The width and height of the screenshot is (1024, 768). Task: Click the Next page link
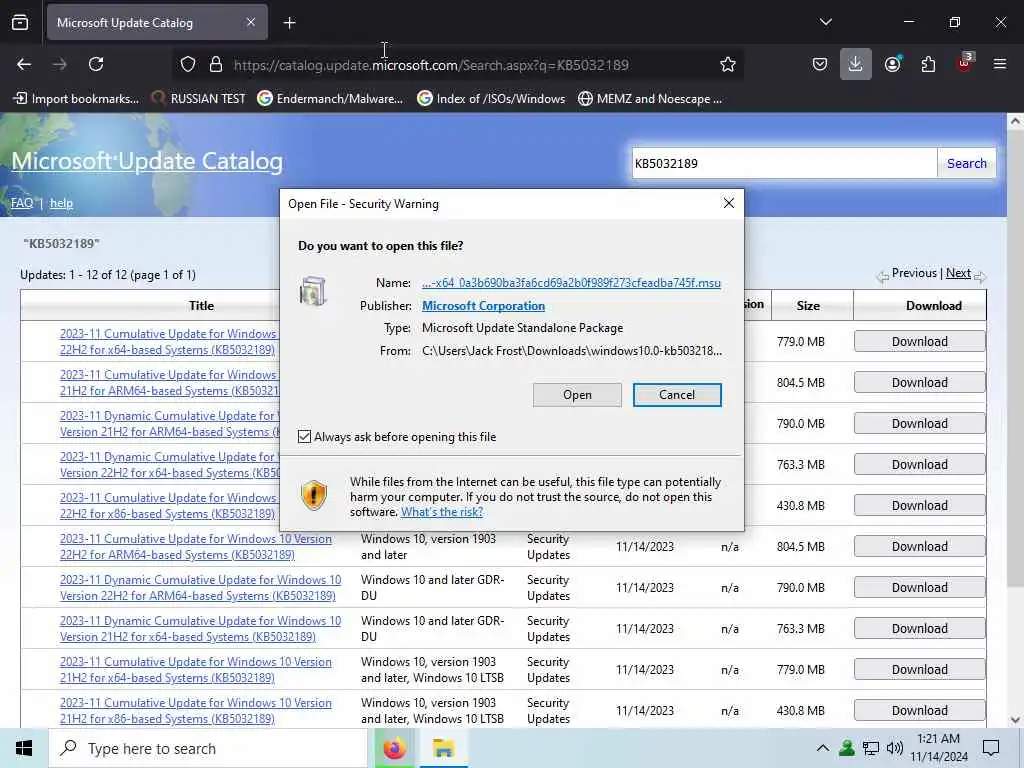[x=958, y=273]
